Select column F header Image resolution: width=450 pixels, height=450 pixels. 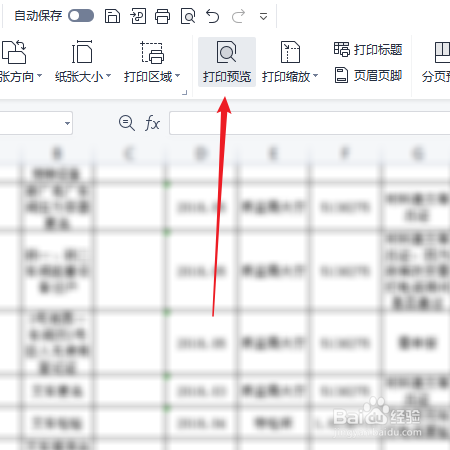(345, 153)
